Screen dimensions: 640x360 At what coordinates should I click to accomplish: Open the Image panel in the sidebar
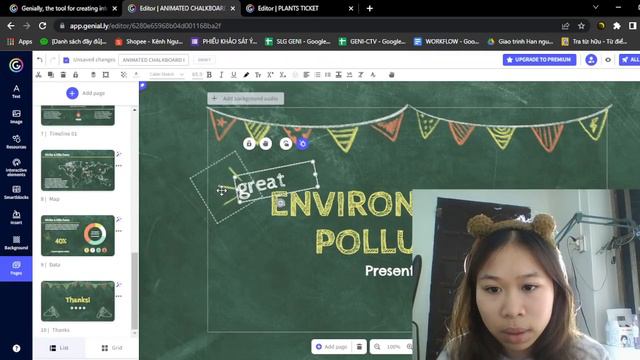point(16,116)
